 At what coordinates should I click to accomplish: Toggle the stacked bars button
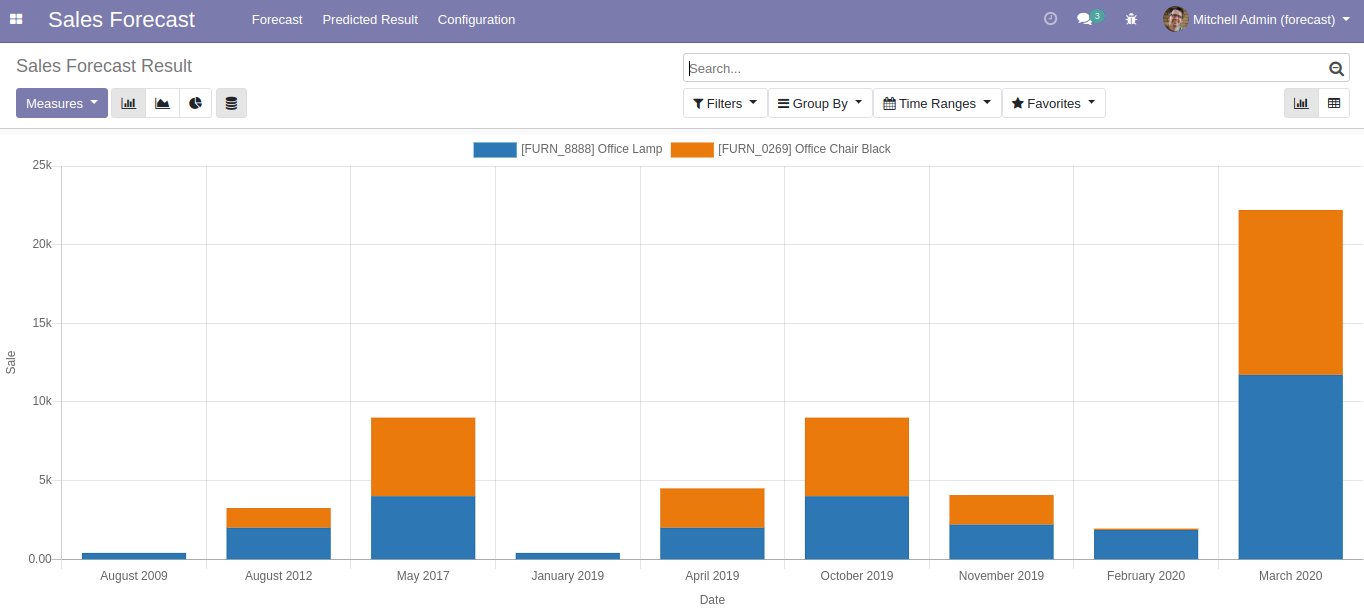coord(231,103)
